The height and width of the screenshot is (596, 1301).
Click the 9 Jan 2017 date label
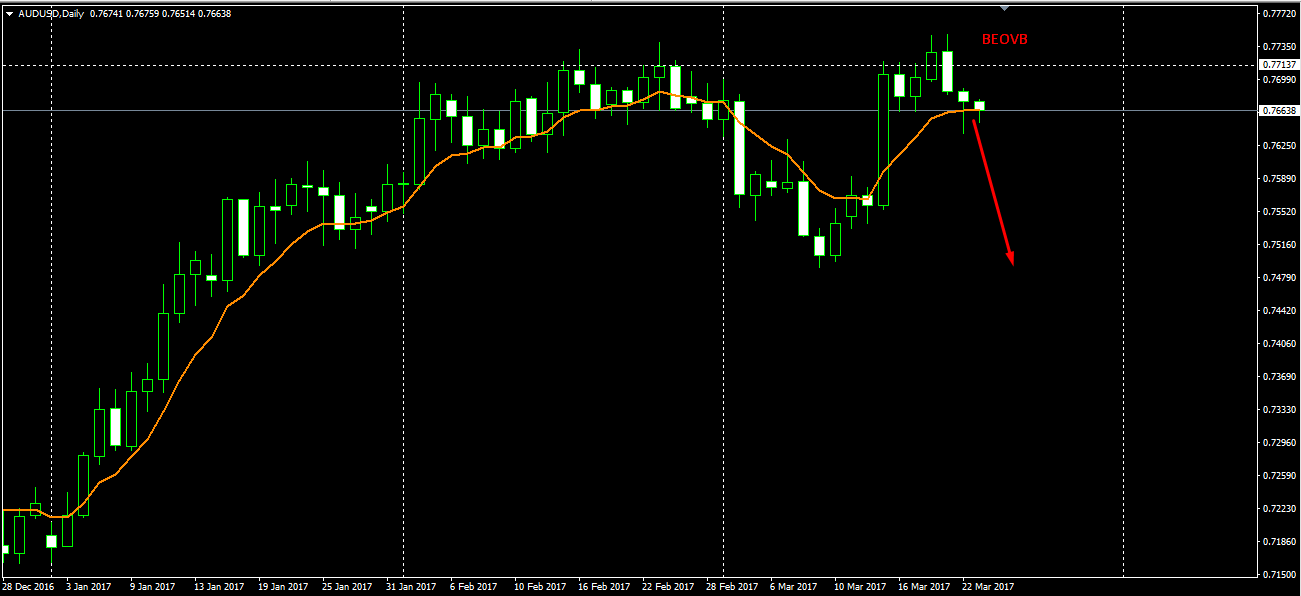tap(152, 588)
